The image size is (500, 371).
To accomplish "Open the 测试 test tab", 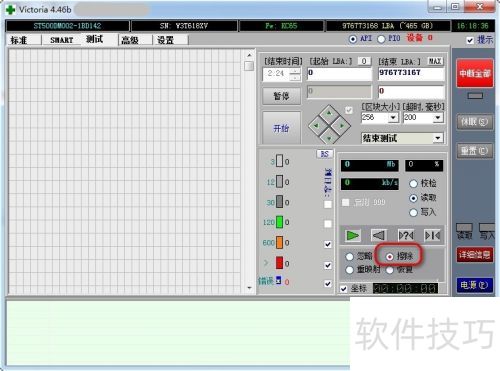I will pos(94,39).
